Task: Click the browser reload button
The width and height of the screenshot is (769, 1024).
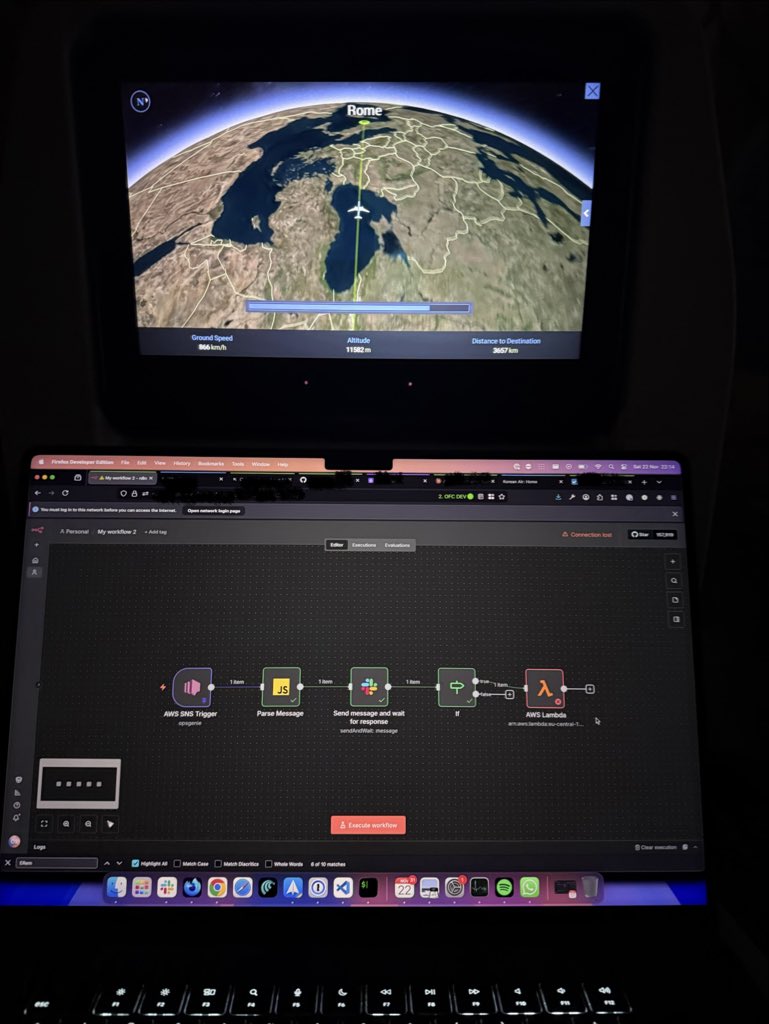Action: pos(65,493)
